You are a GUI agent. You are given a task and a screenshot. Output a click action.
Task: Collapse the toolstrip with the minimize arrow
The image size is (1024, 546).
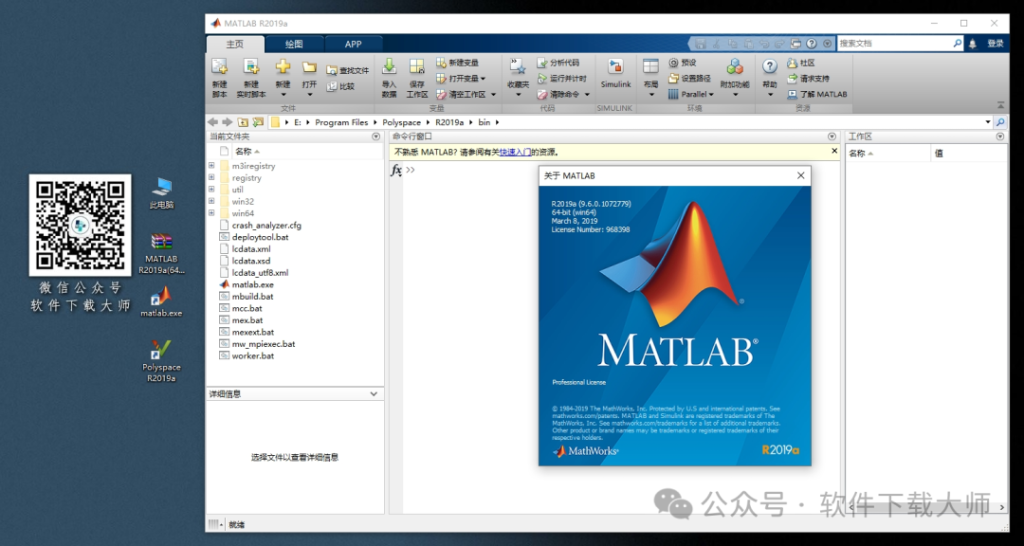click(x=1000, y=104)
